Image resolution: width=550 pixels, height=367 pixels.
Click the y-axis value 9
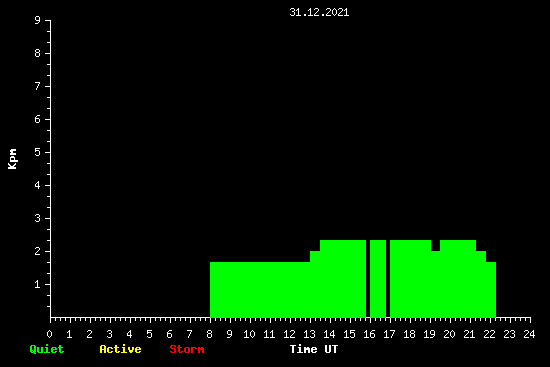point(38,20)
